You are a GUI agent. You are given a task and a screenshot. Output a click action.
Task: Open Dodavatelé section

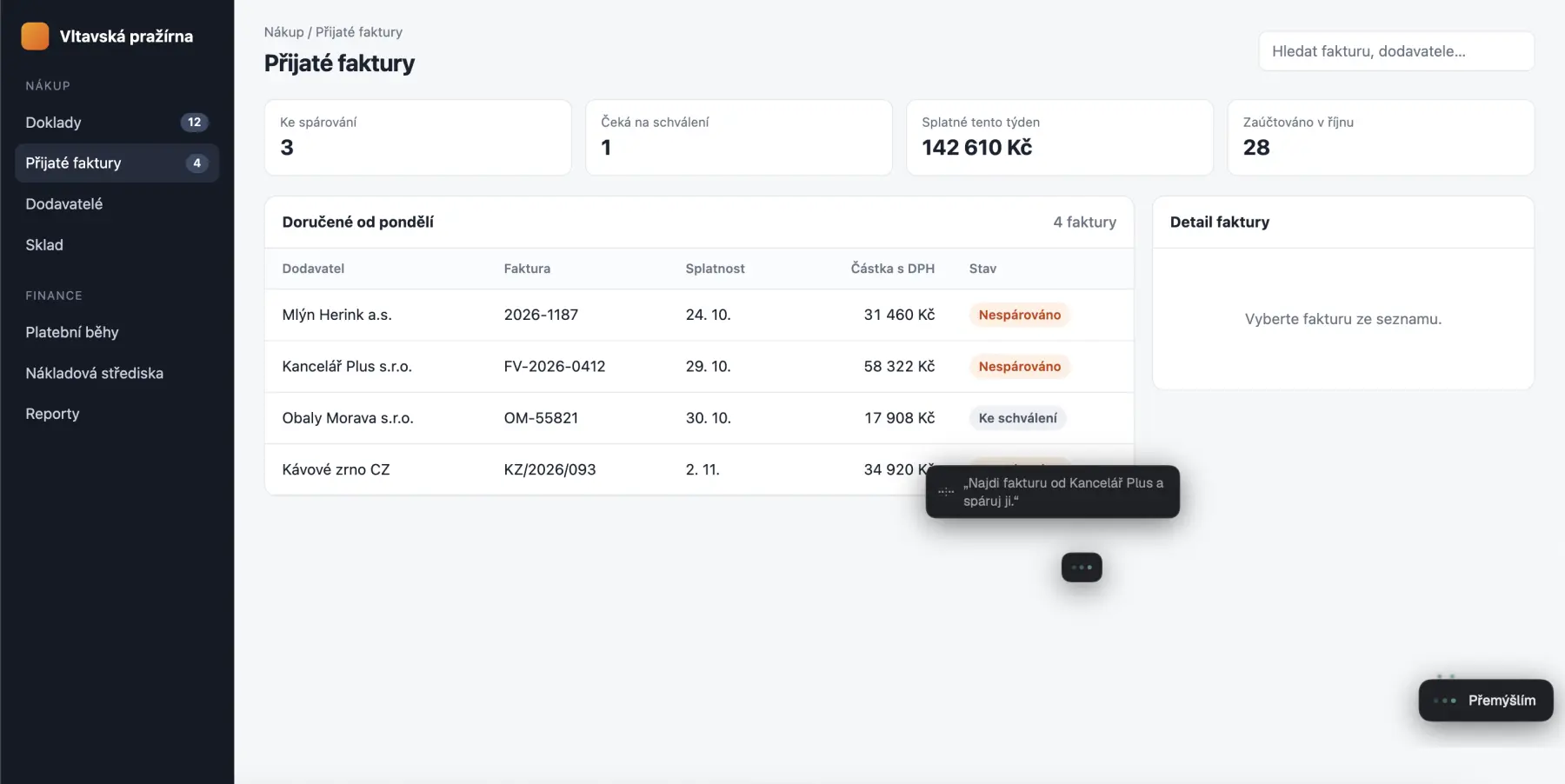tap(117, 204)
